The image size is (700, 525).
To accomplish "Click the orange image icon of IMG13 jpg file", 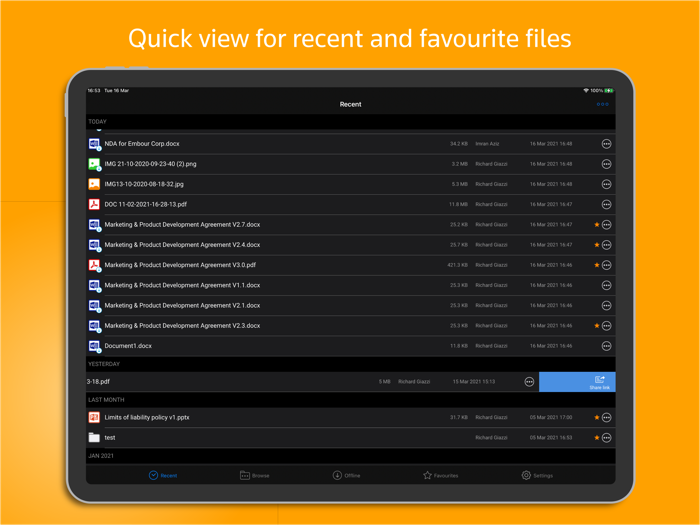I will click(x=94, y=184).
